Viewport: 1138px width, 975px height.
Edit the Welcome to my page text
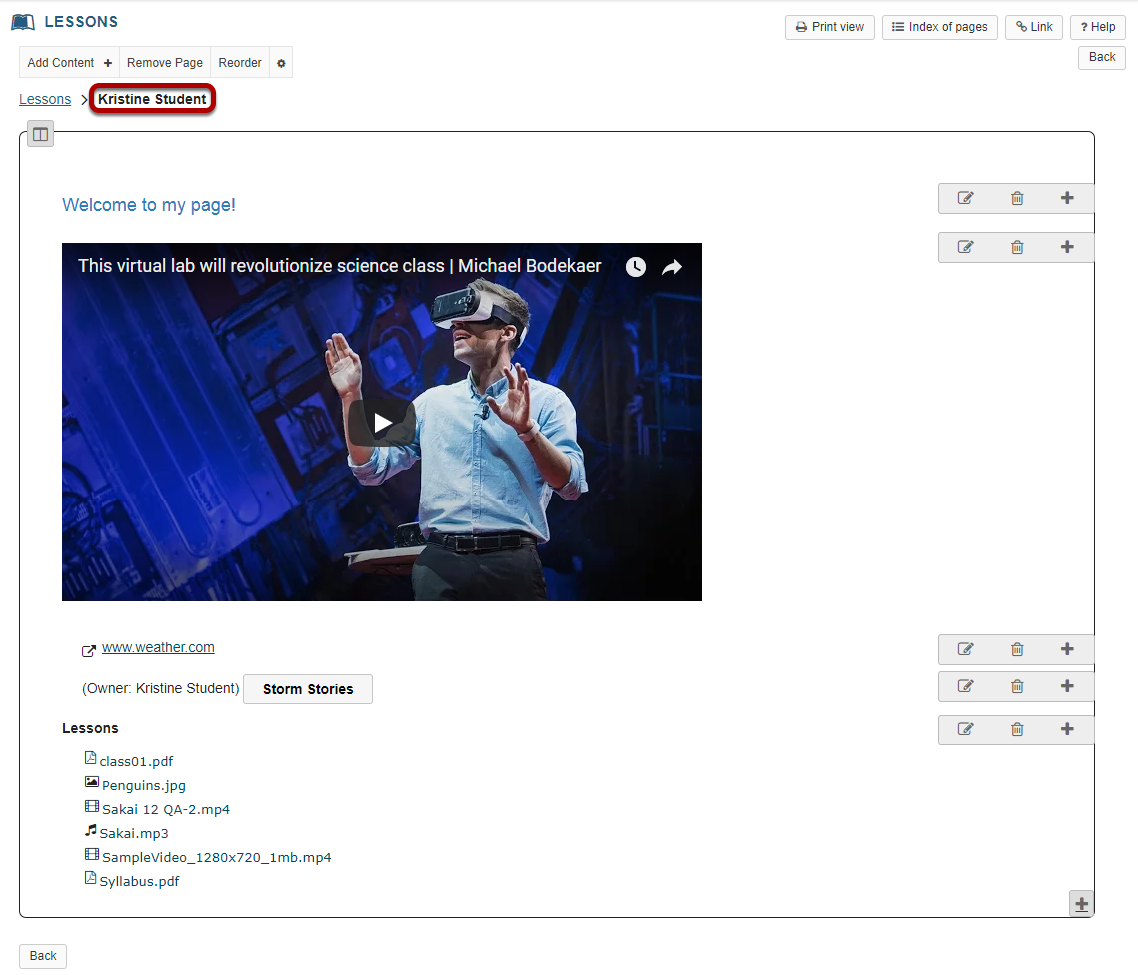[x=965, y=198]
